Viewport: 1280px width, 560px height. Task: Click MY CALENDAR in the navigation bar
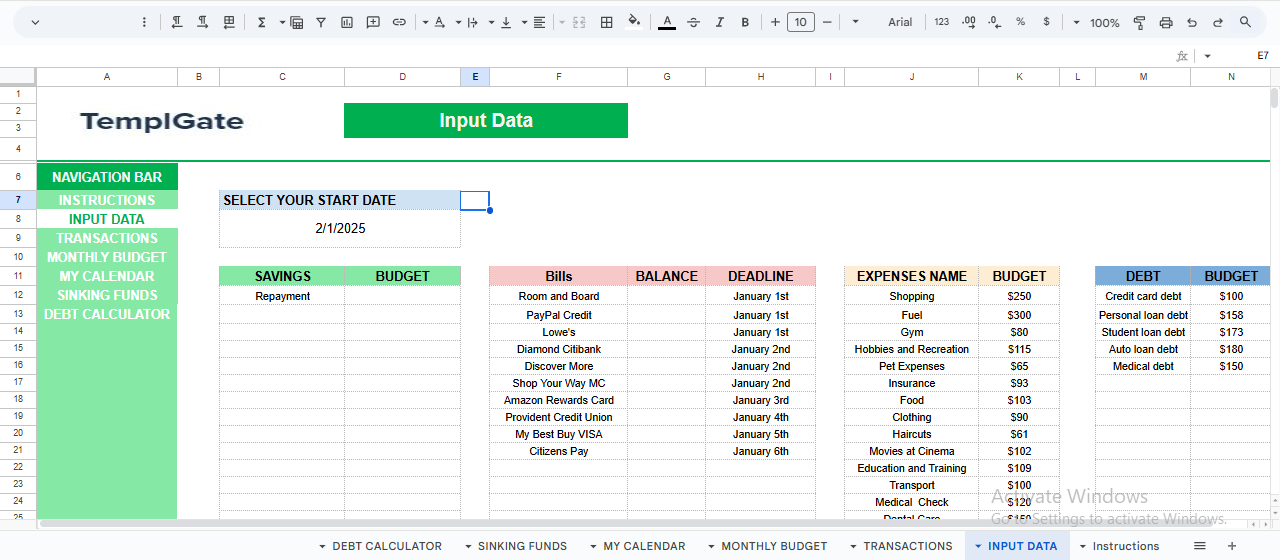click(107, 276)
